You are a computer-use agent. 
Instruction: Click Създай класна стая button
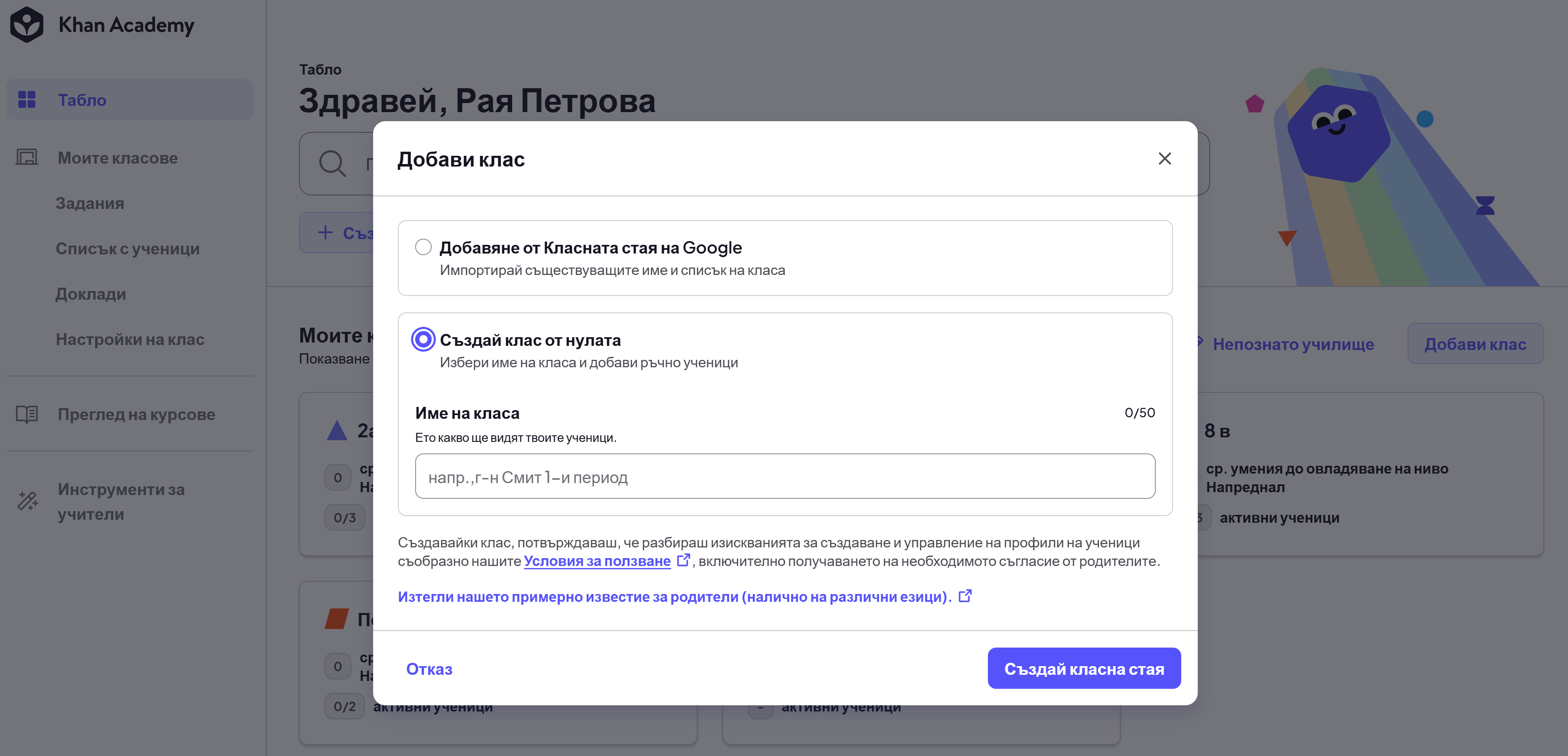1084,668
